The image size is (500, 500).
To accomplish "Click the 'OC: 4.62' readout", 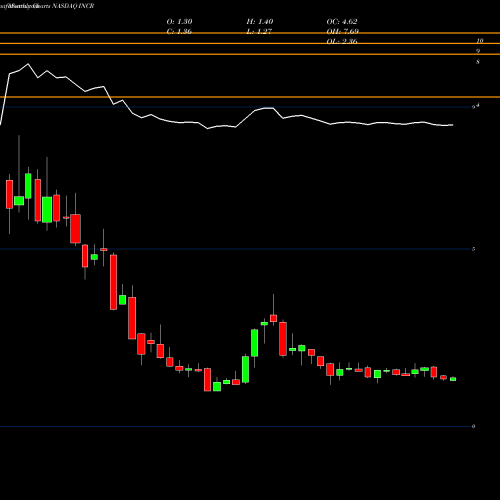I will [x=342, y=21].
